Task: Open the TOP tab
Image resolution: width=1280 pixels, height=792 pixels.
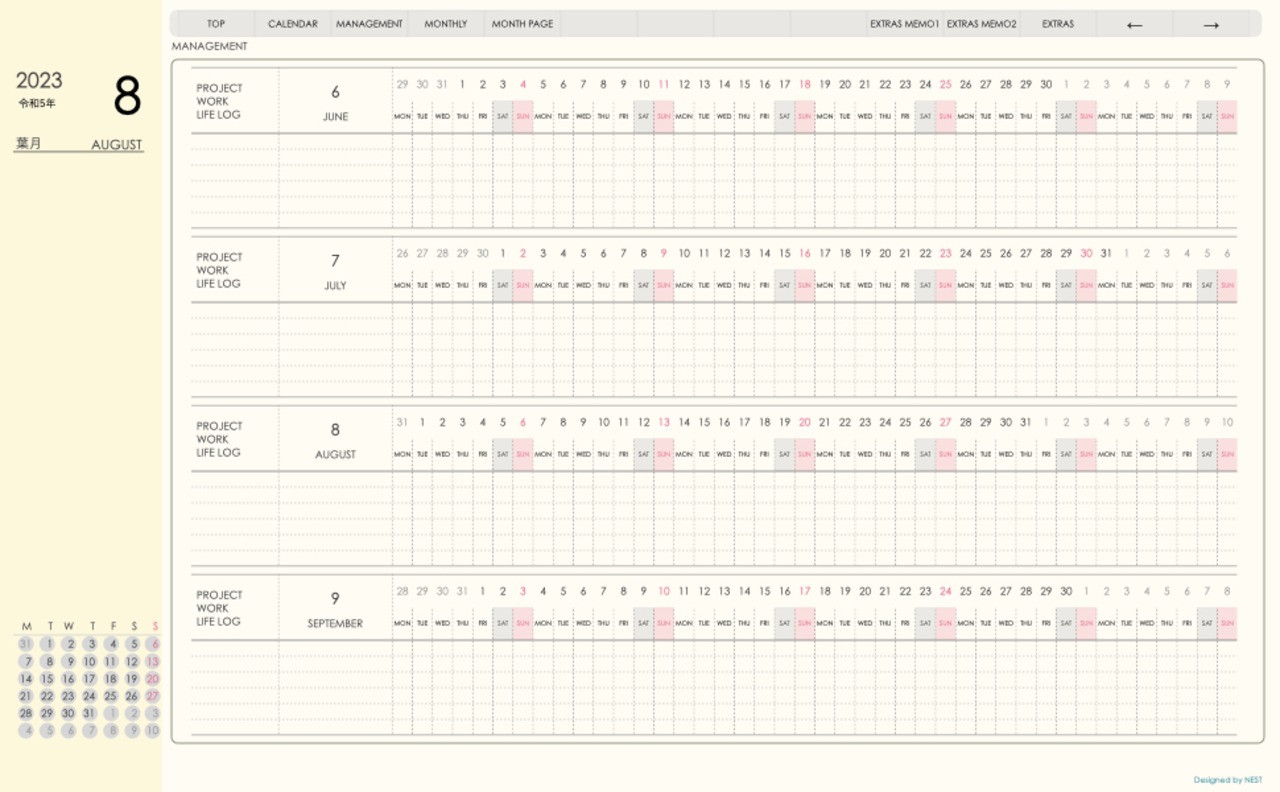Action: [x=216, y=24]
